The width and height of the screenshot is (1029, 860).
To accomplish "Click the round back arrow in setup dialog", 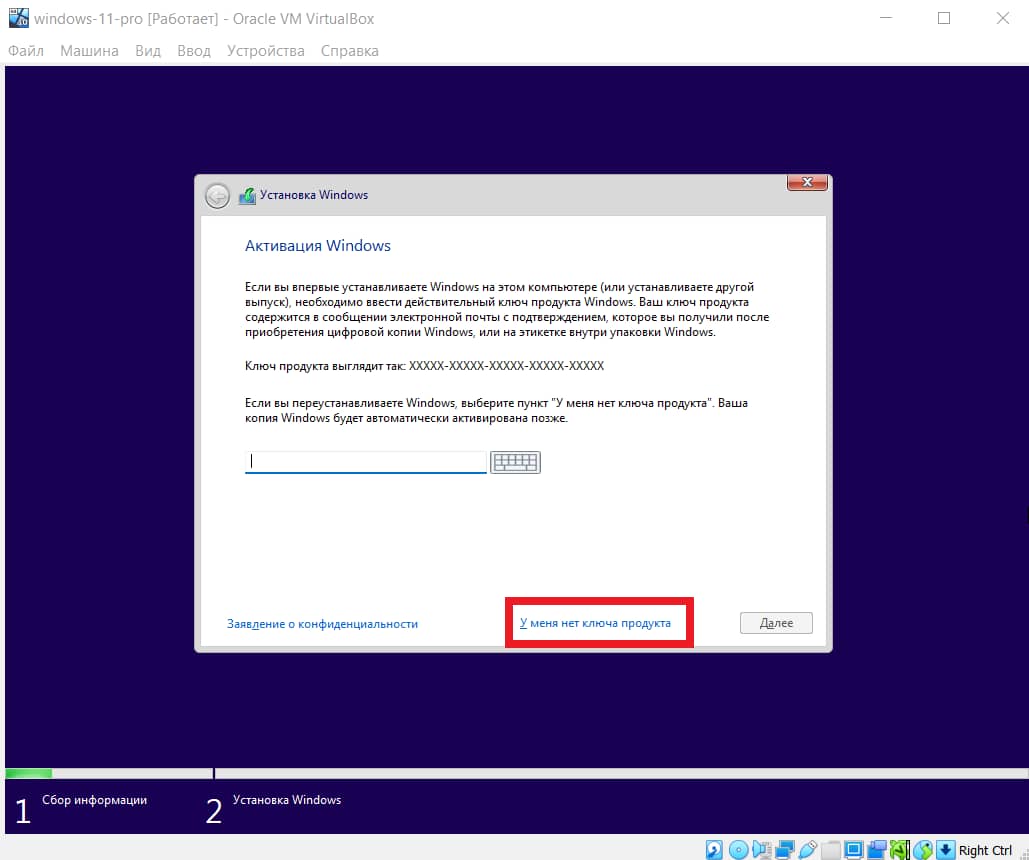I will coord(217,196).
